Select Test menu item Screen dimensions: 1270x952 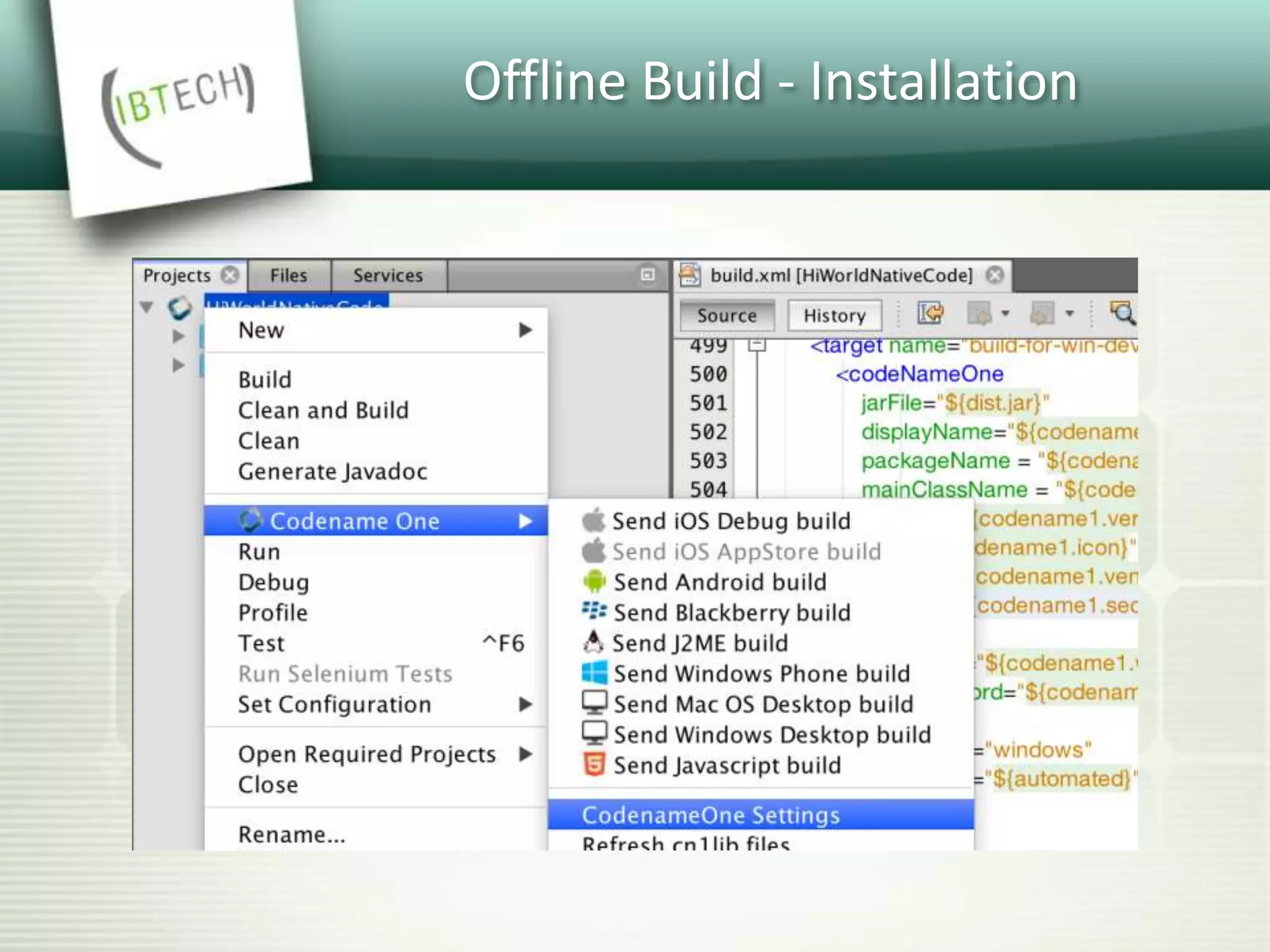pos(376,643)
